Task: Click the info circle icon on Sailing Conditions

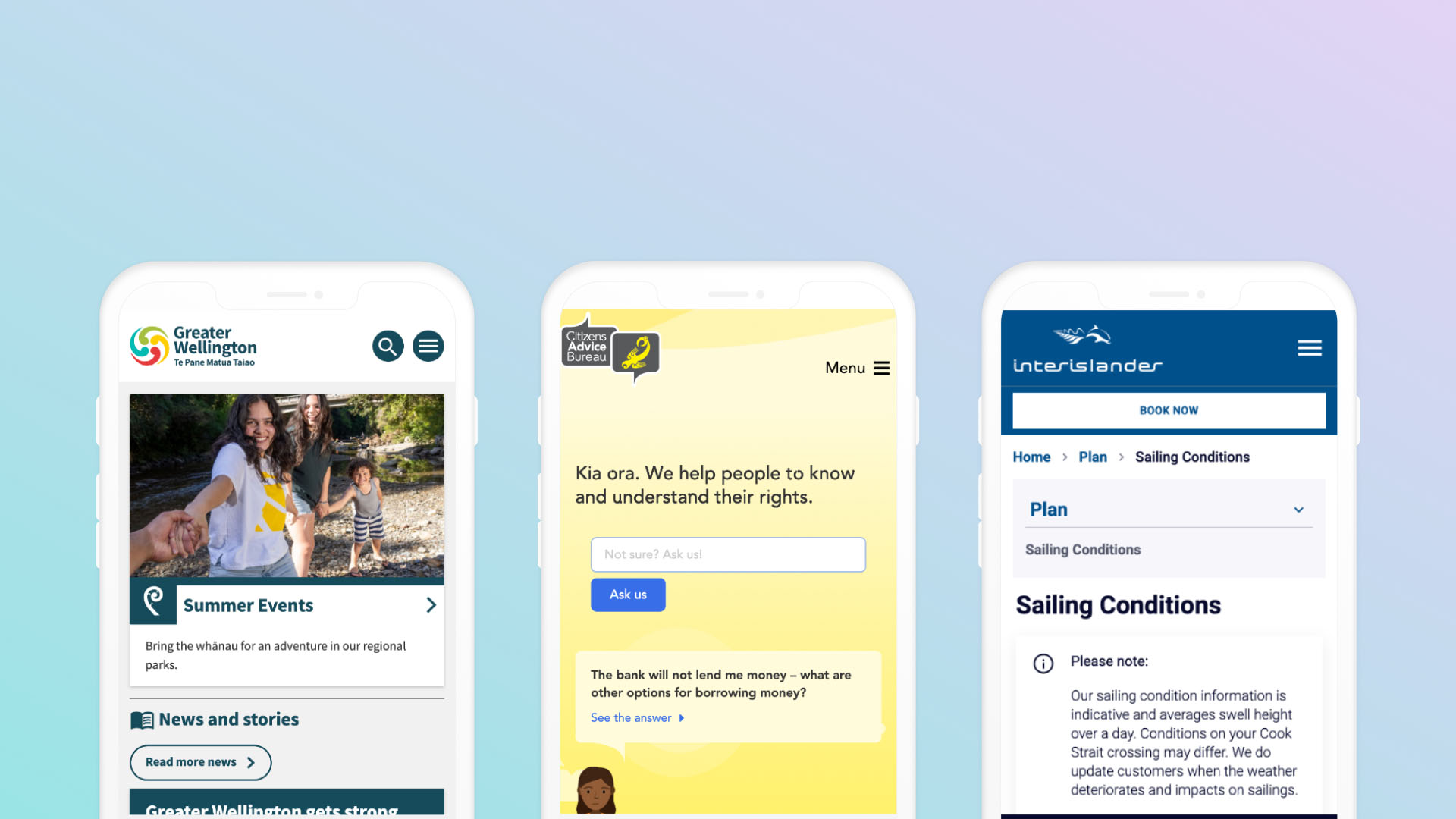Action: (1043, 661)
